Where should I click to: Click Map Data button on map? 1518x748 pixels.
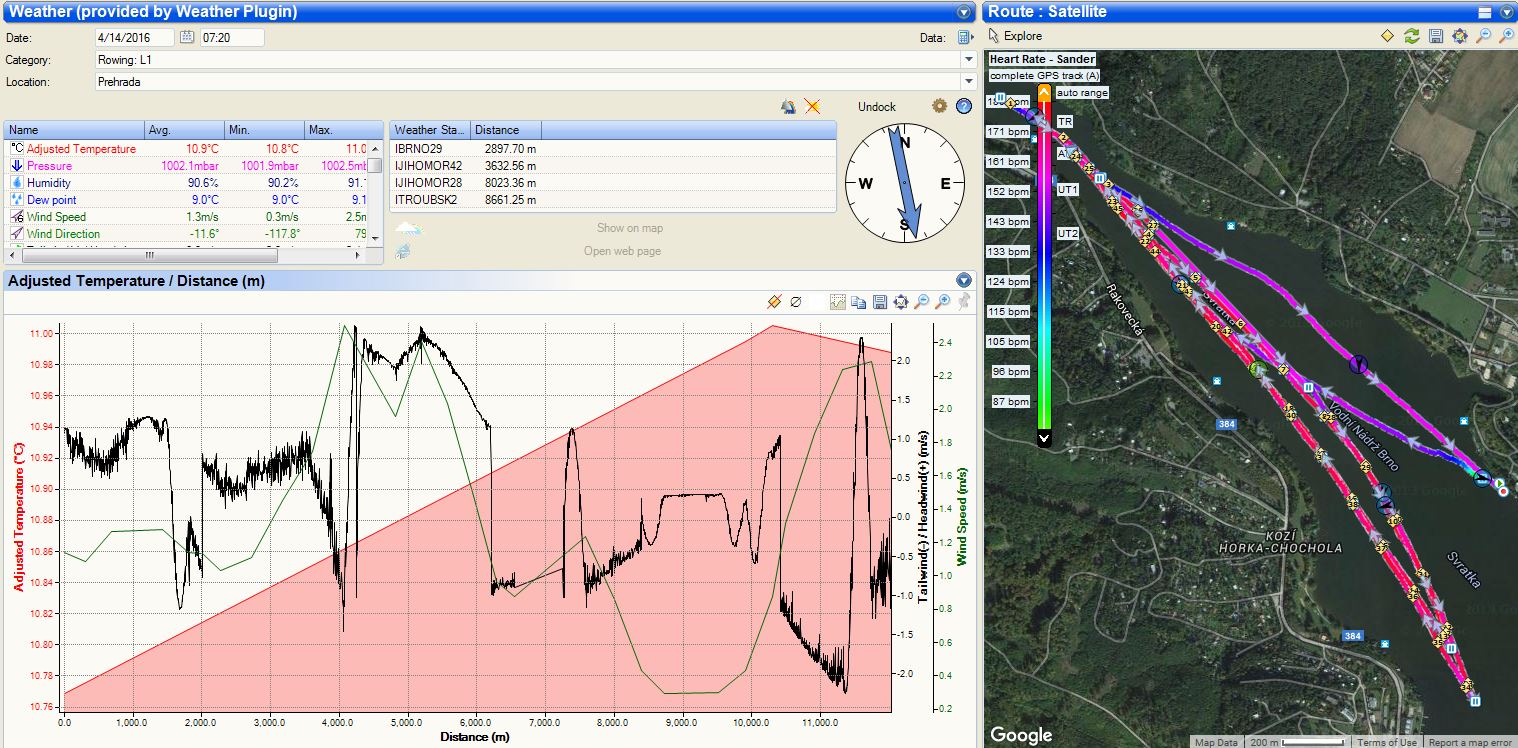(x=1216, y=742)
